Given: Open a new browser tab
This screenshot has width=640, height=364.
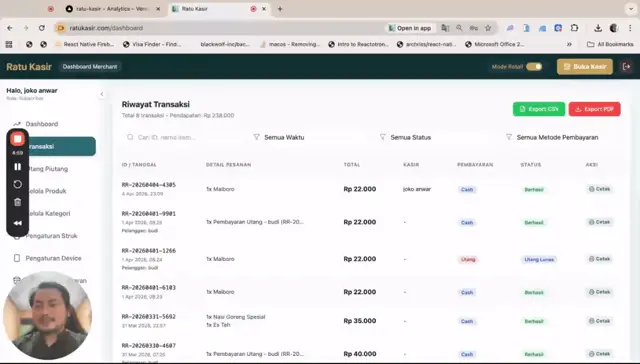Looking at the screenshot, I should [x=280, y=9].
